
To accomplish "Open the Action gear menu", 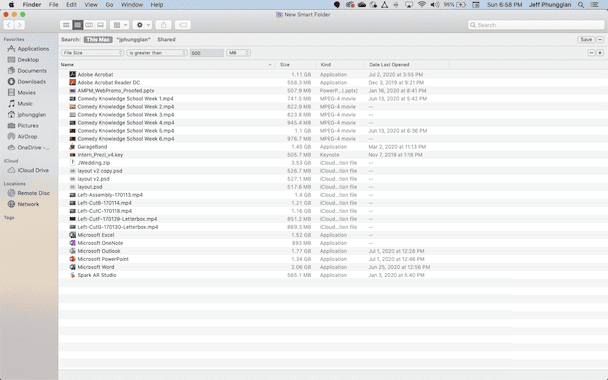I will 142,25.
